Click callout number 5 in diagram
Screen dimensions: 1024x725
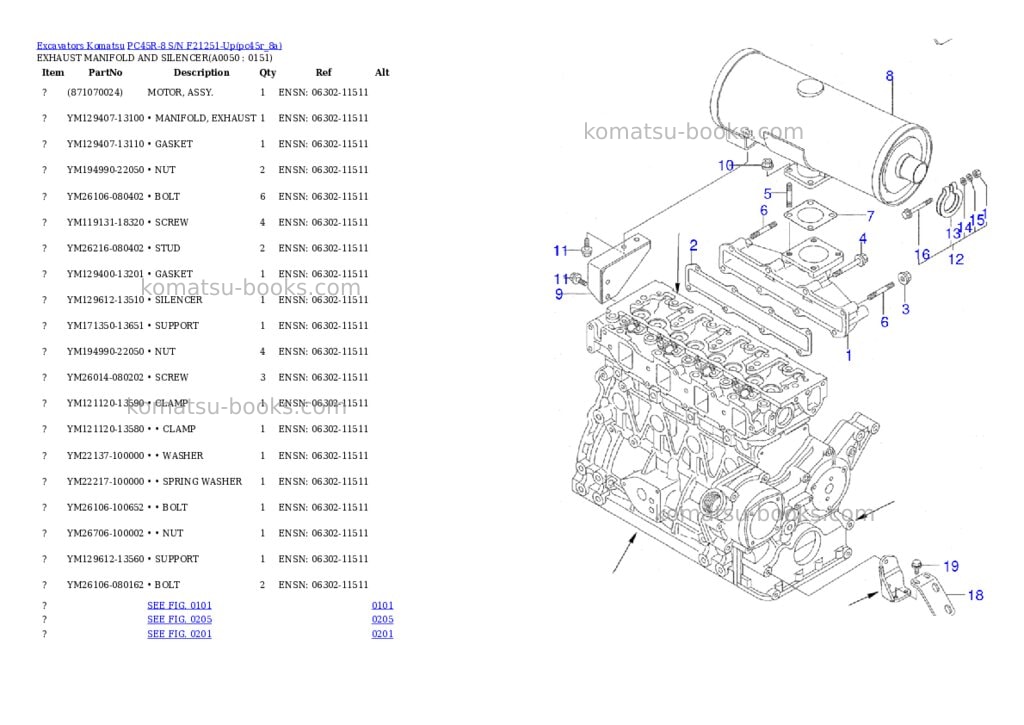[x=768, y=194]
